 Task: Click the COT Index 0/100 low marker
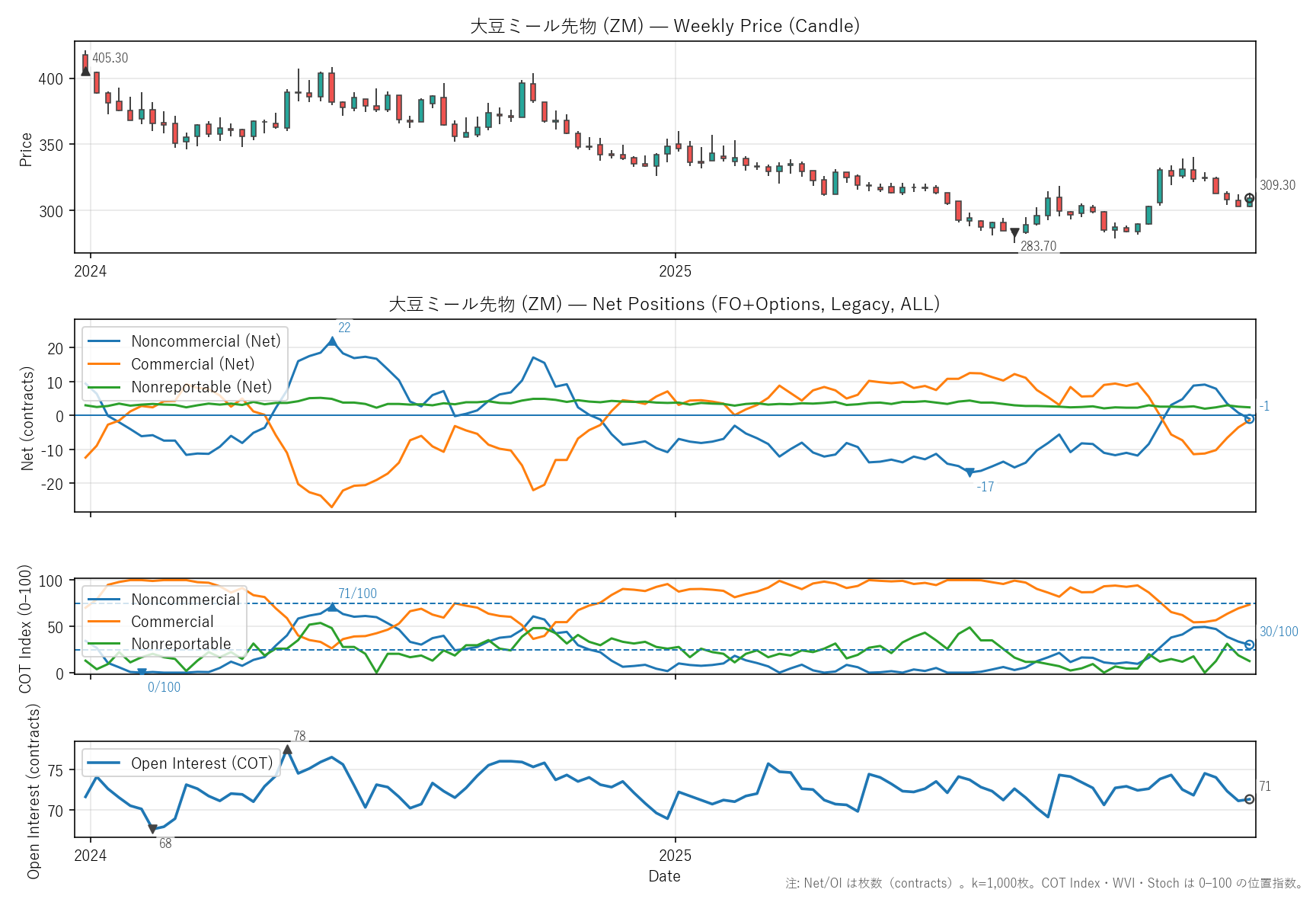click(142, 673)
